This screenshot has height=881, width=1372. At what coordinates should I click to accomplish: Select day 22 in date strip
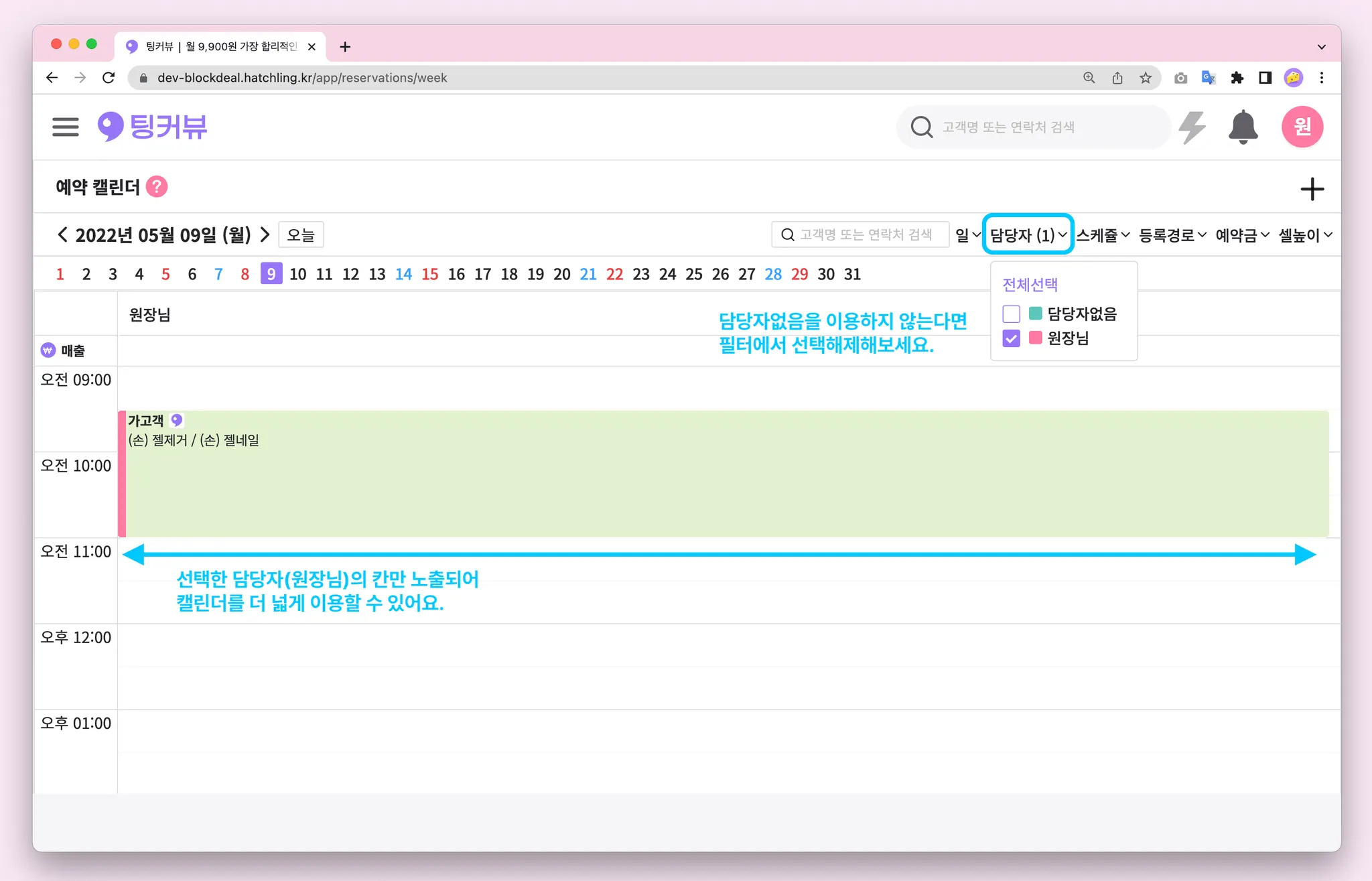pyautogui.click(x=614, y=274)
